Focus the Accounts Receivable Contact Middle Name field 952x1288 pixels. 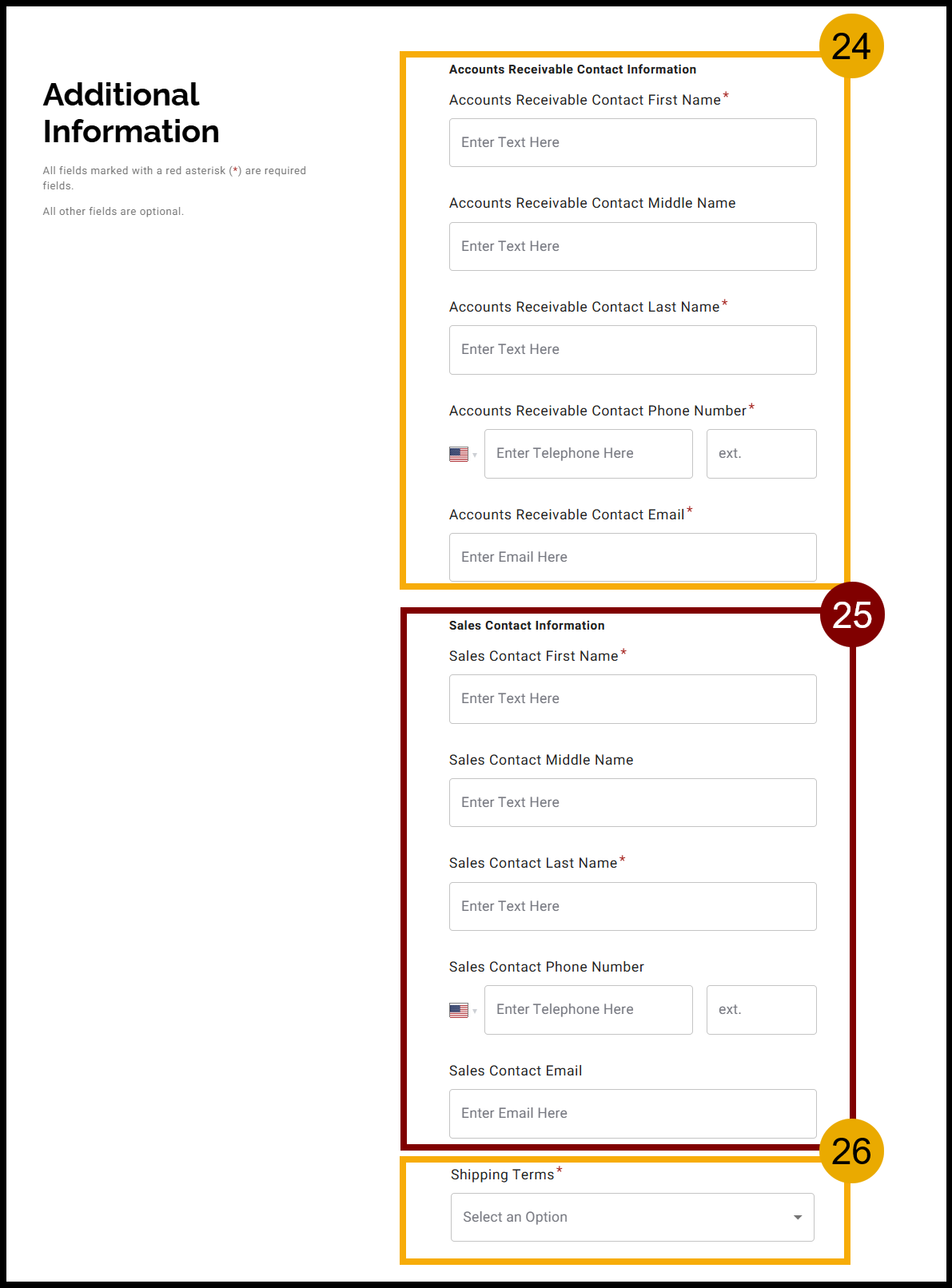(x=632, y=246)
